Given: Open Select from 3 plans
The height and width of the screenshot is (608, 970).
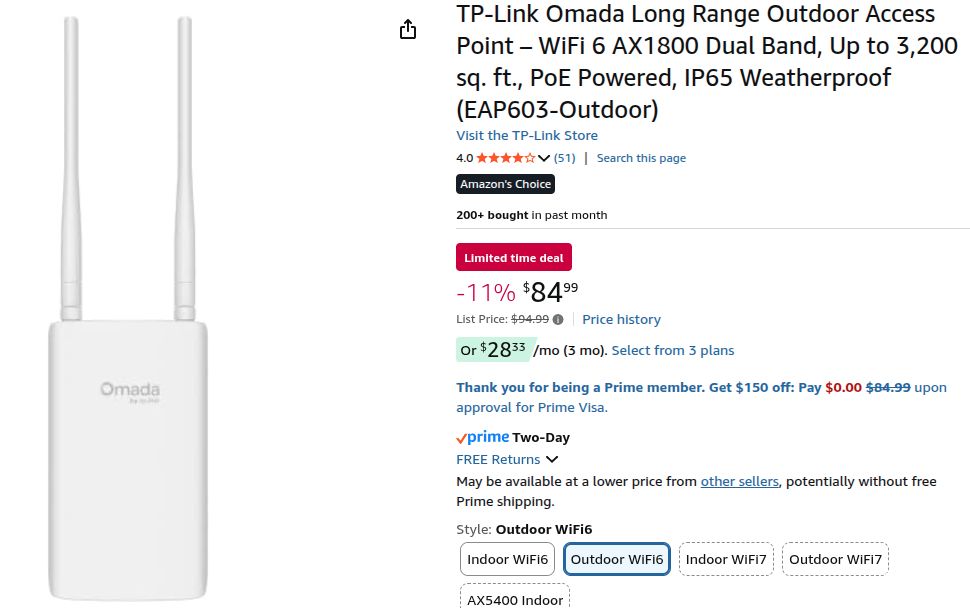Looking at the screenshot, I should 672,351.
